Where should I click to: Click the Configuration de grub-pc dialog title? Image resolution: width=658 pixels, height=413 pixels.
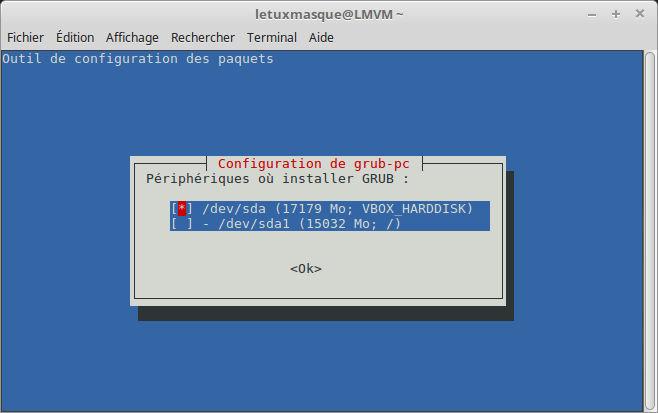click(x=313, y=164)
